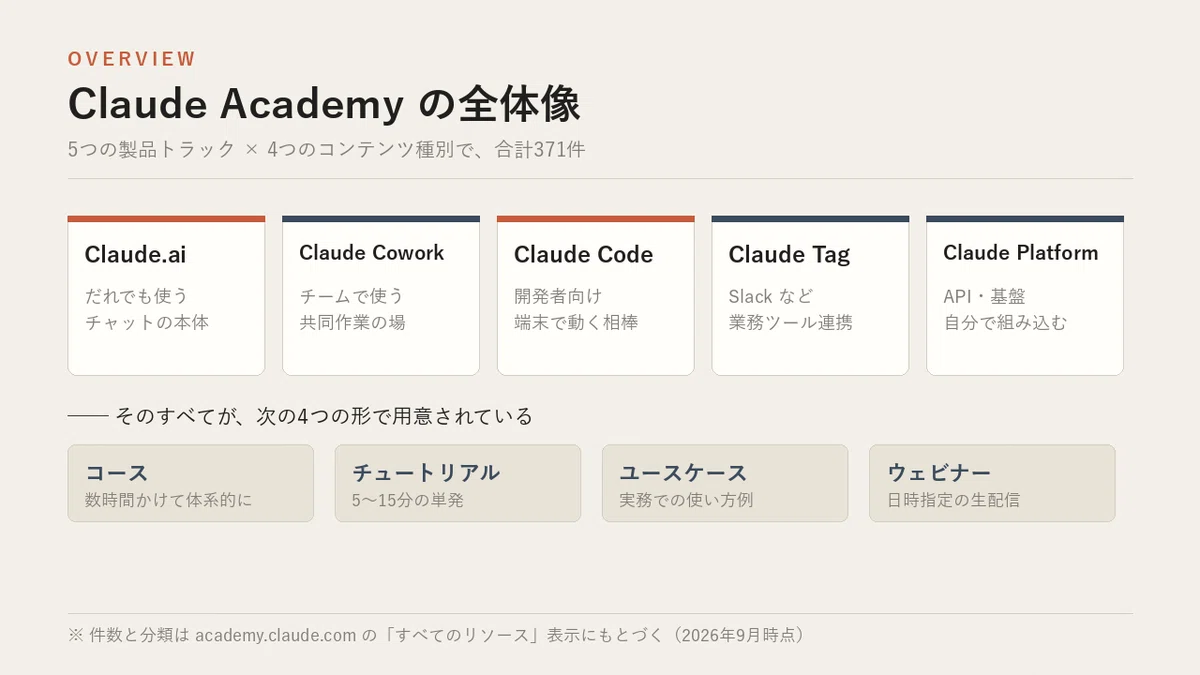Click the text 数時間かけて体系的に
Screen dimensions: 1200x675
[x=169, y=500]
